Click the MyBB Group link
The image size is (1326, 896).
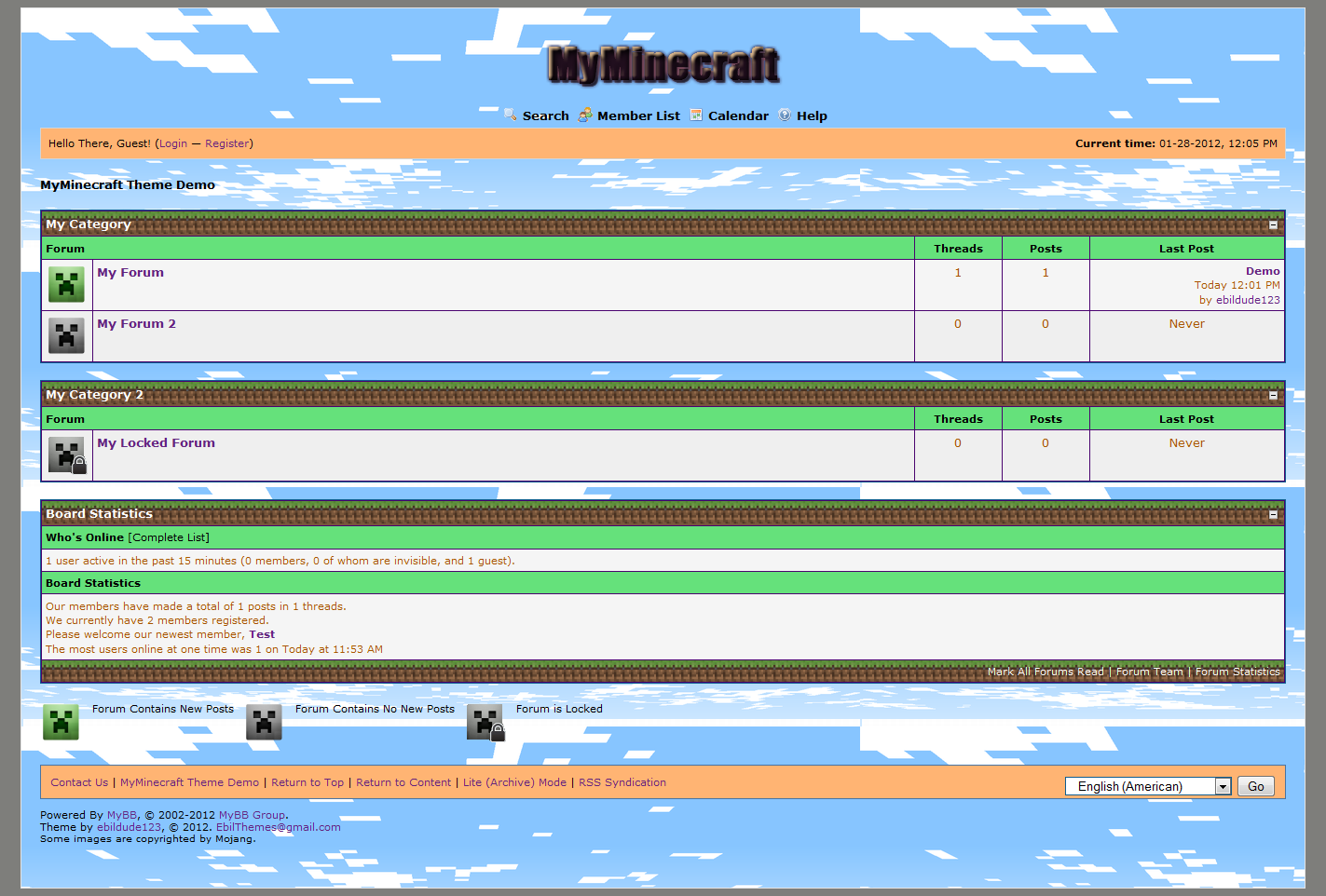(252, 815)
